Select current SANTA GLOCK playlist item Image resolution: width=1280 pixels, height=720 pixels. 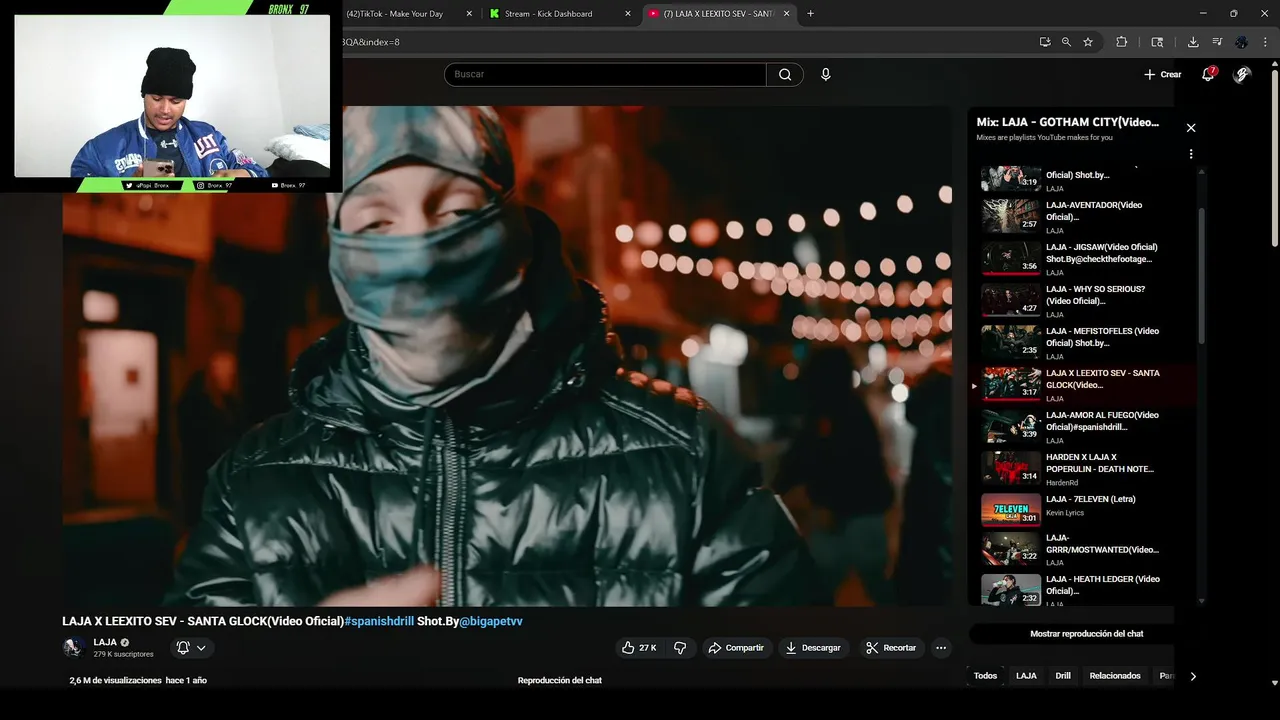click(x=1083, y=384)
